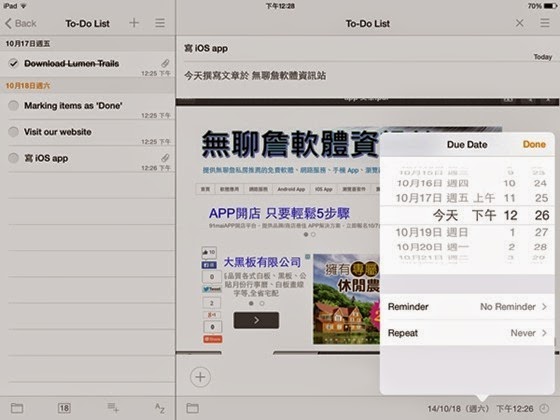Tap the Today label in the note

[543, 57]
